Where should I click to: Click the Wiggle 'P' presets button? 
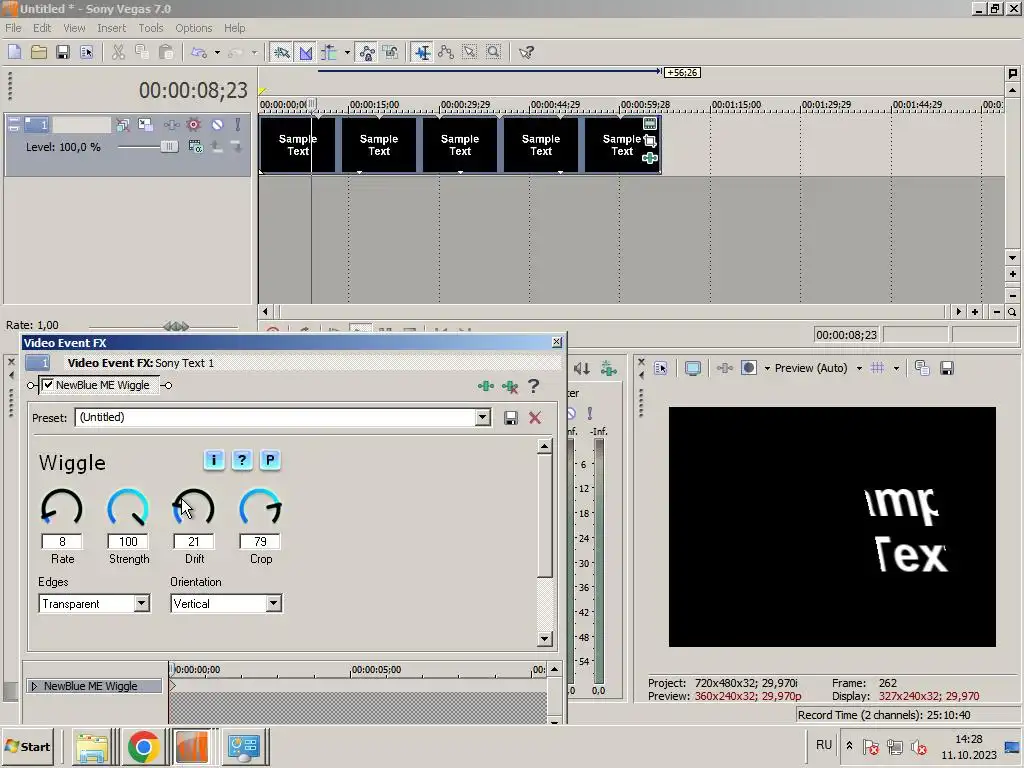coord(270,460)
